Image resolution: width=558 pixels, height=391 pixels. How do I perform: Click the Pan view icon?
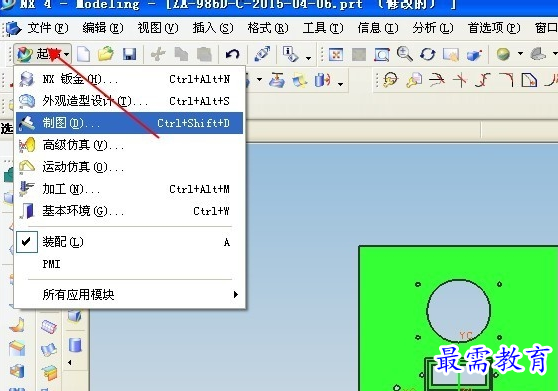click(451, 54)
